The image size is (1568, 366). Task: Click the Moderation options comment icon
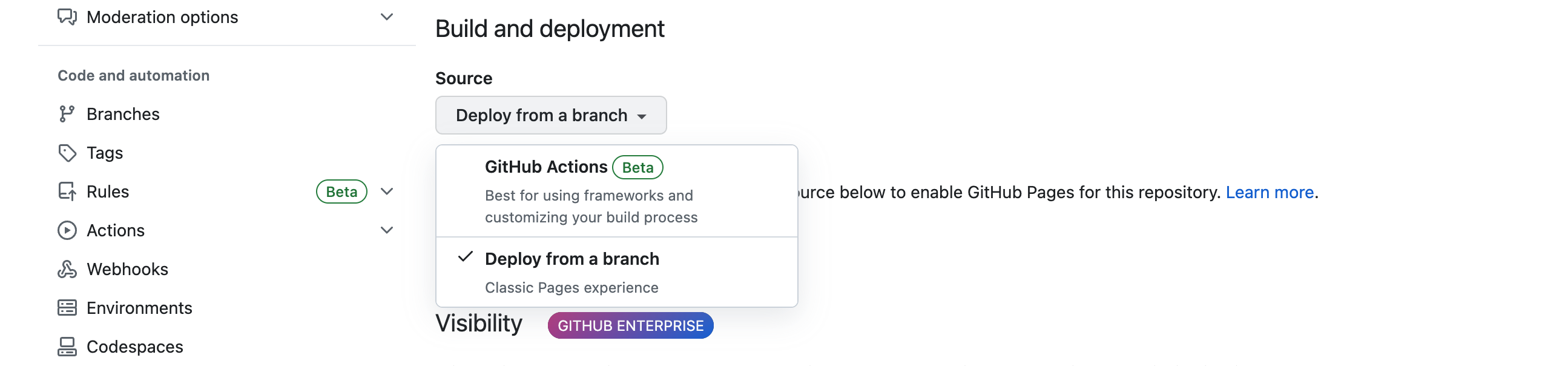(x=67, y=17)
